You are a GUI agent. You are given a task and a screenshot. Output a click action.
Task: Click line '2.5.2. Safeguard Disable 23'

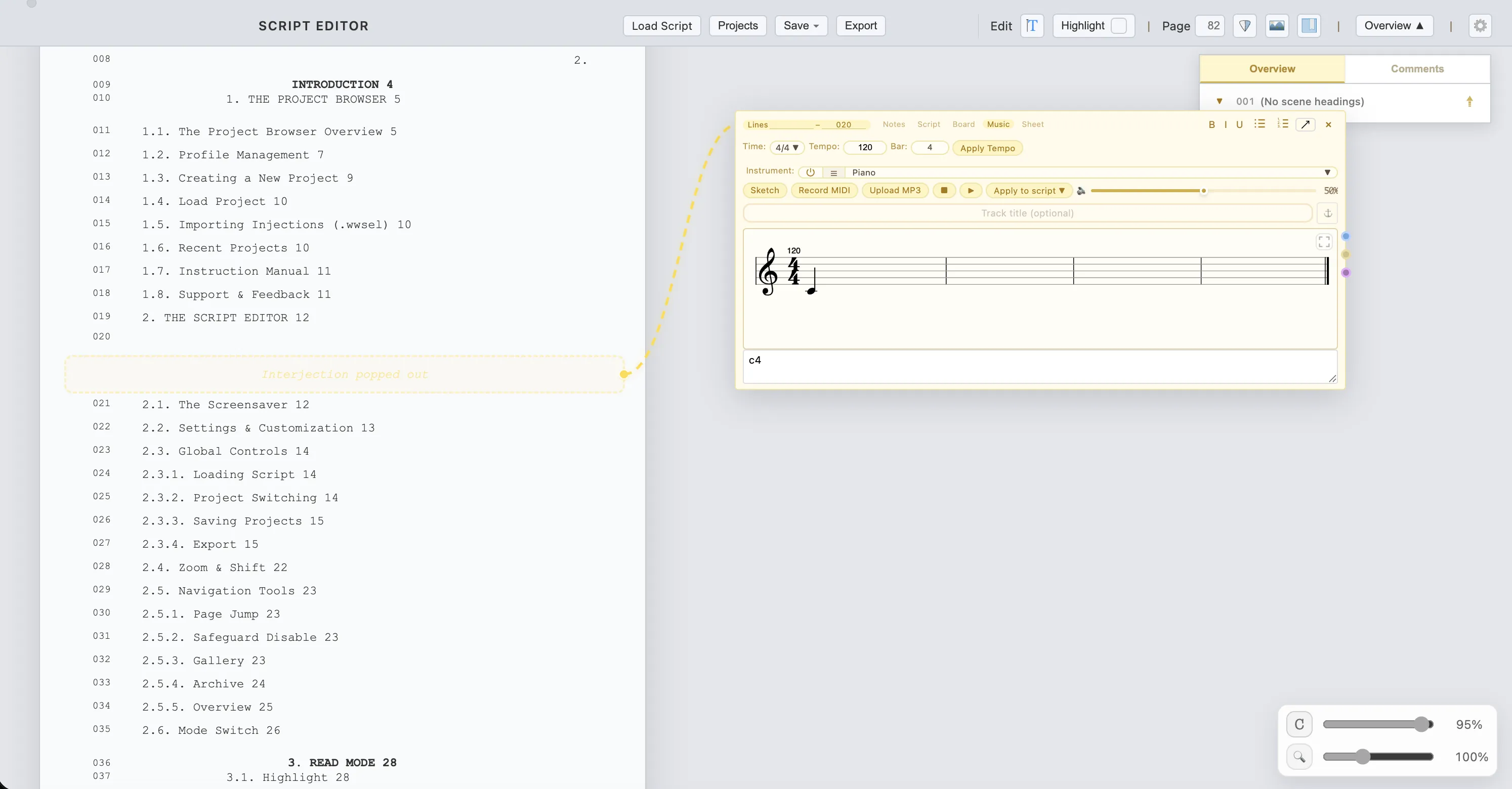pos(240,637)
